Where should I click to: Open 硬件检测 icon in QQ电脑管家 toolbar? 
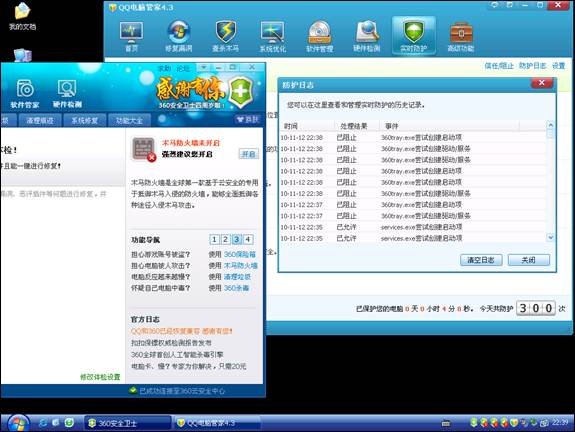pos(367,36)
